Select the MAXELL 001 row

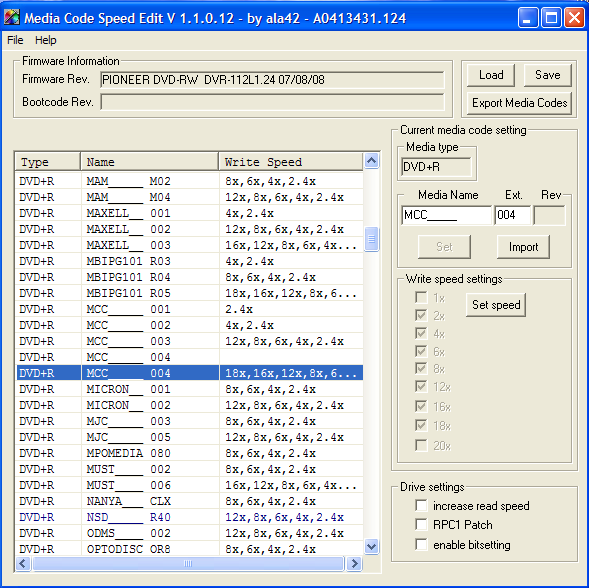click(190, 213)
